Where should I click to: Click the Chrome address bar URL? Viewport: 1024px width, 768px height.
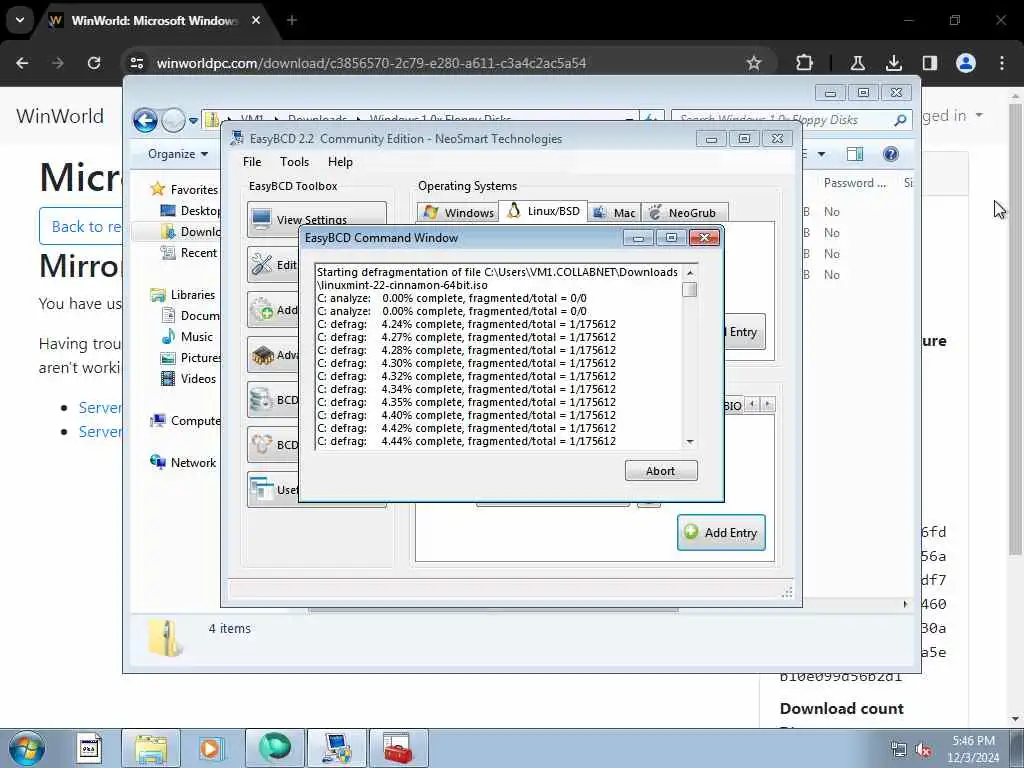click(x=371, y=63)
